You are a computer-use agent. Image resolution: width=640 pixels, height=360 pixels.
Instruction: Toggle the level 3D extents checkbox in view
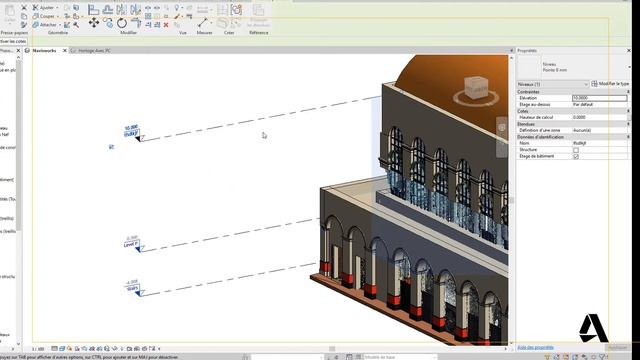pos(111,147)
